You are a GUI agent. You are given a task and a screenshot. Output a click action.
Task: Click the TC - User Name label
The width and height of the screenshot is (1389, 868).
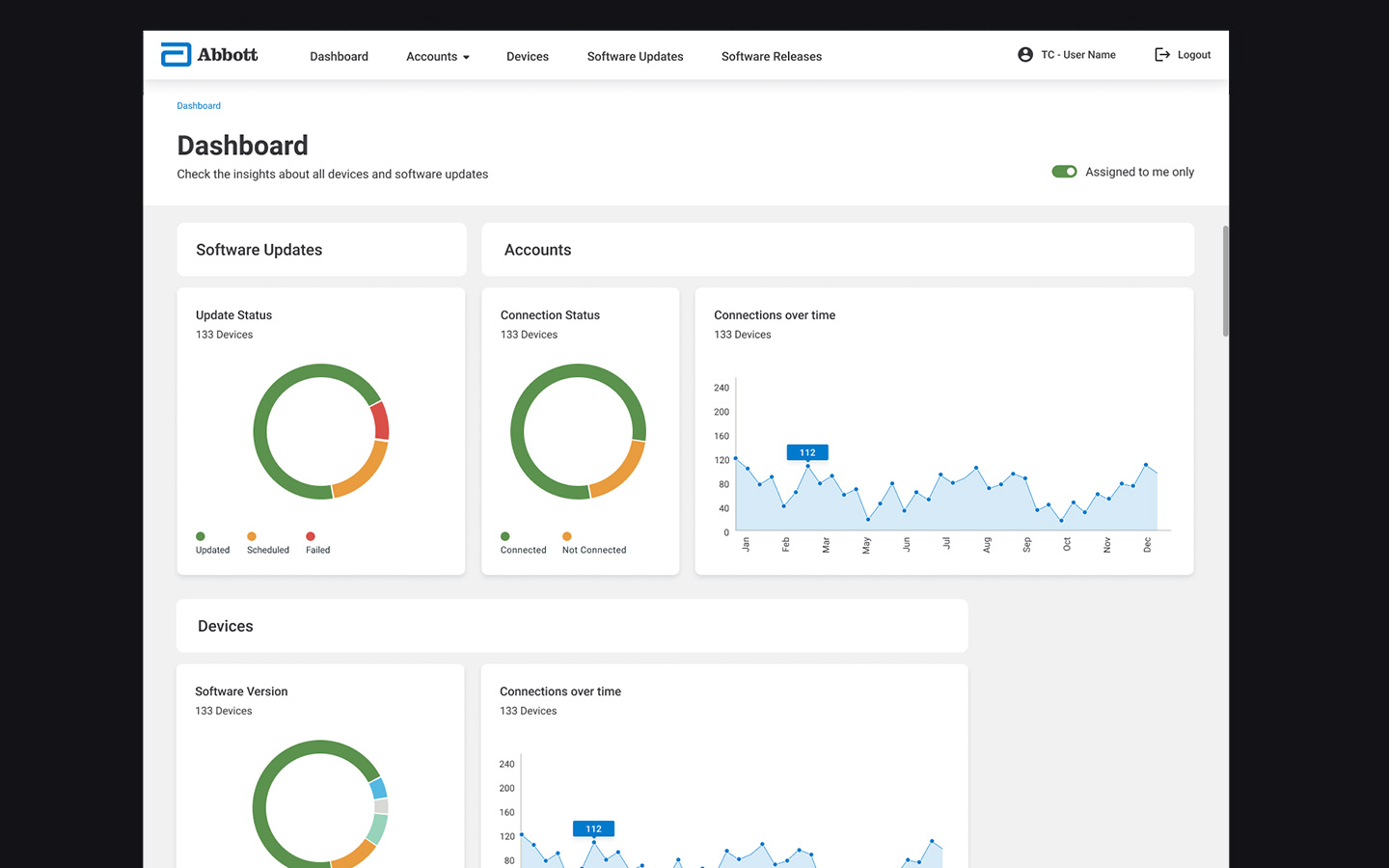click(1078, 55)
